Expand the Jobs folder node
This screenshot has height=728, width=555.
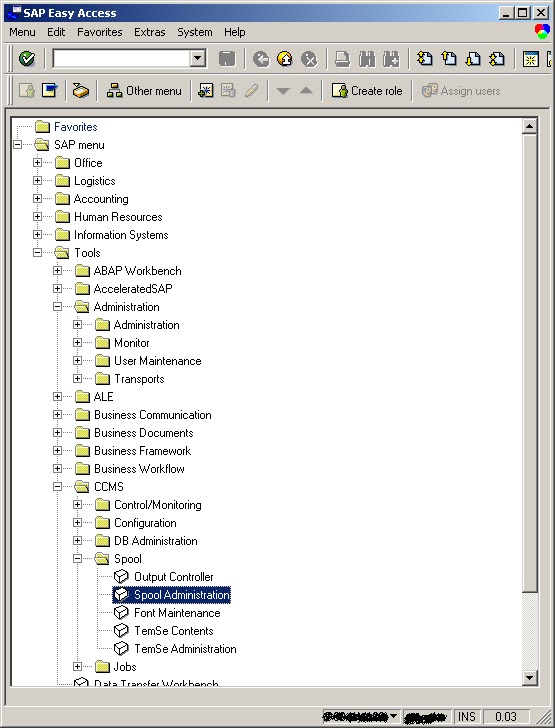point(78,667)
